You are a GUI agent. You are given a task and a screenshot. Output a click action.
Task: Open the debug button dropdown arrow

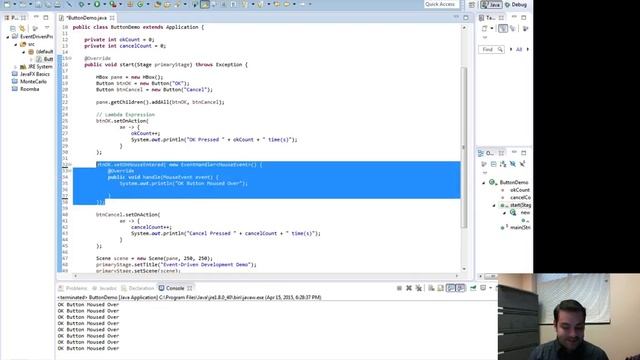88,4
